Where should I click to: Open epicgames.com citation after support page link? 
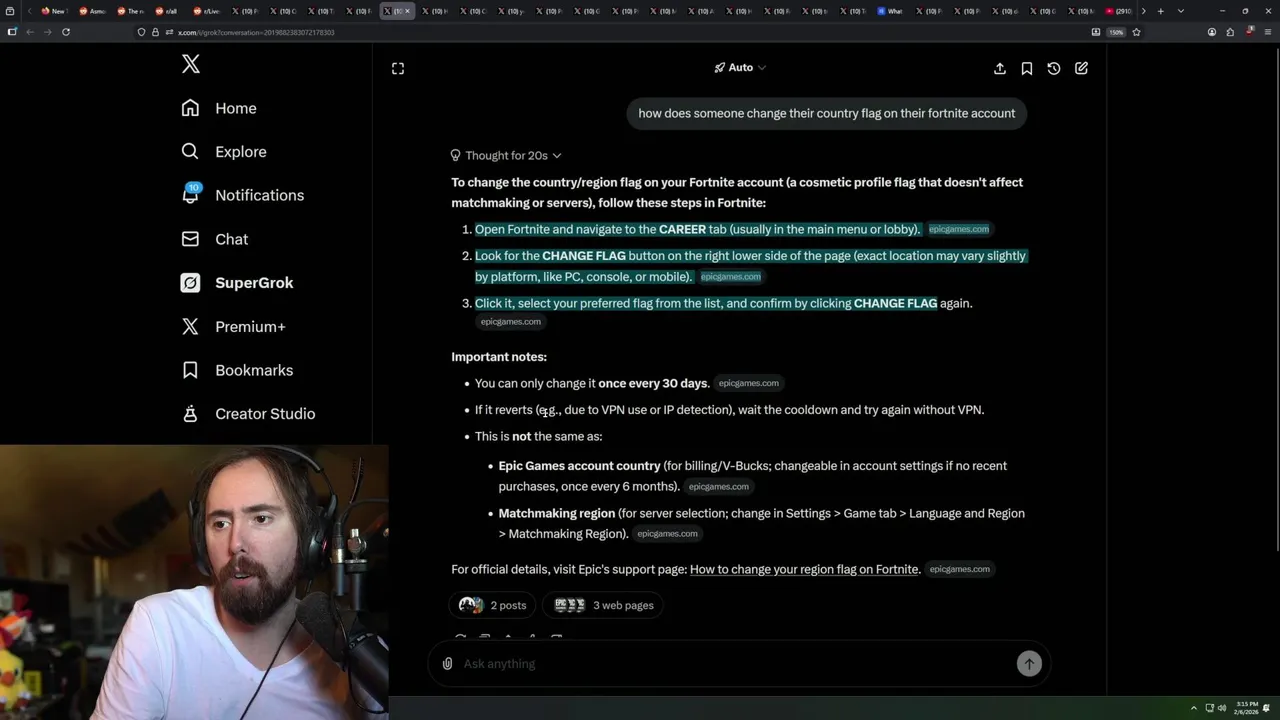point(959,569)
